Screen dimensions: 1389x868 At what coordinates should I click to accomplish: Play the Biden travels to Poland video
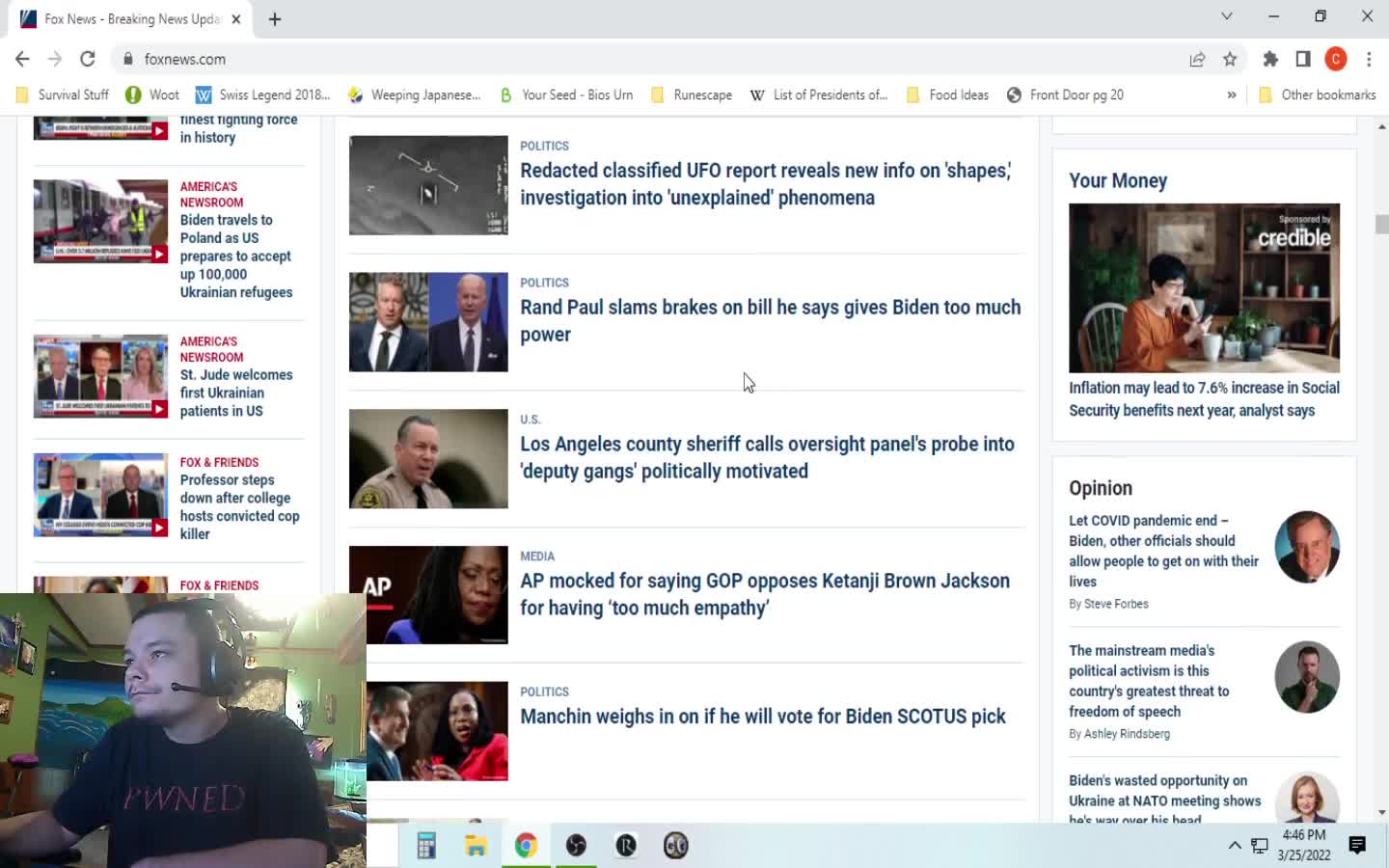tap(100, 221)
